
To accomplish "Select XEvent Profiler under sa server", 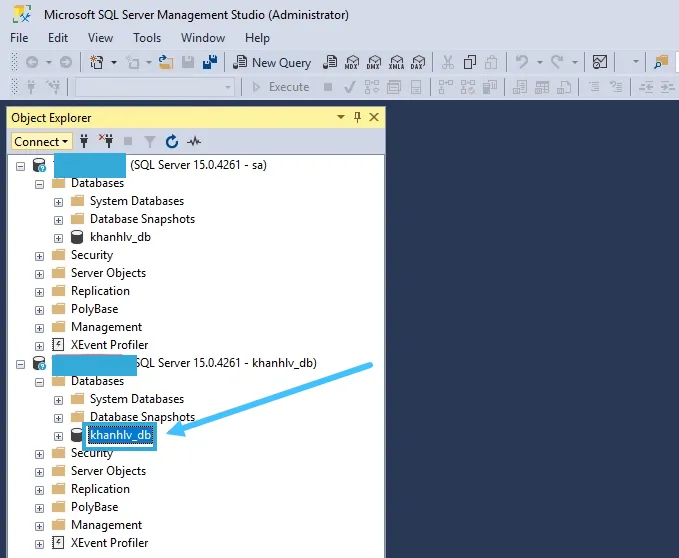I will [110, 345].
